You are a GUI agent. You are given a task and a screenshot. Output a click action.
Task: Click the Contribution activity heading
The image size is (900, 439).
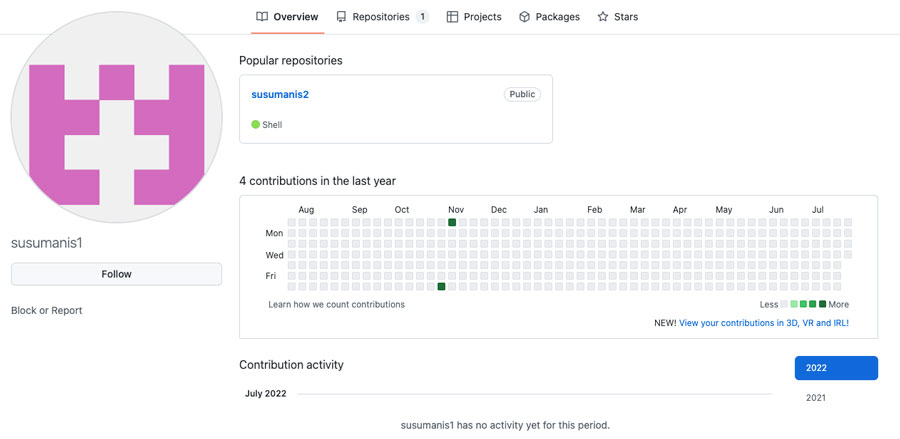pos(292,364)
